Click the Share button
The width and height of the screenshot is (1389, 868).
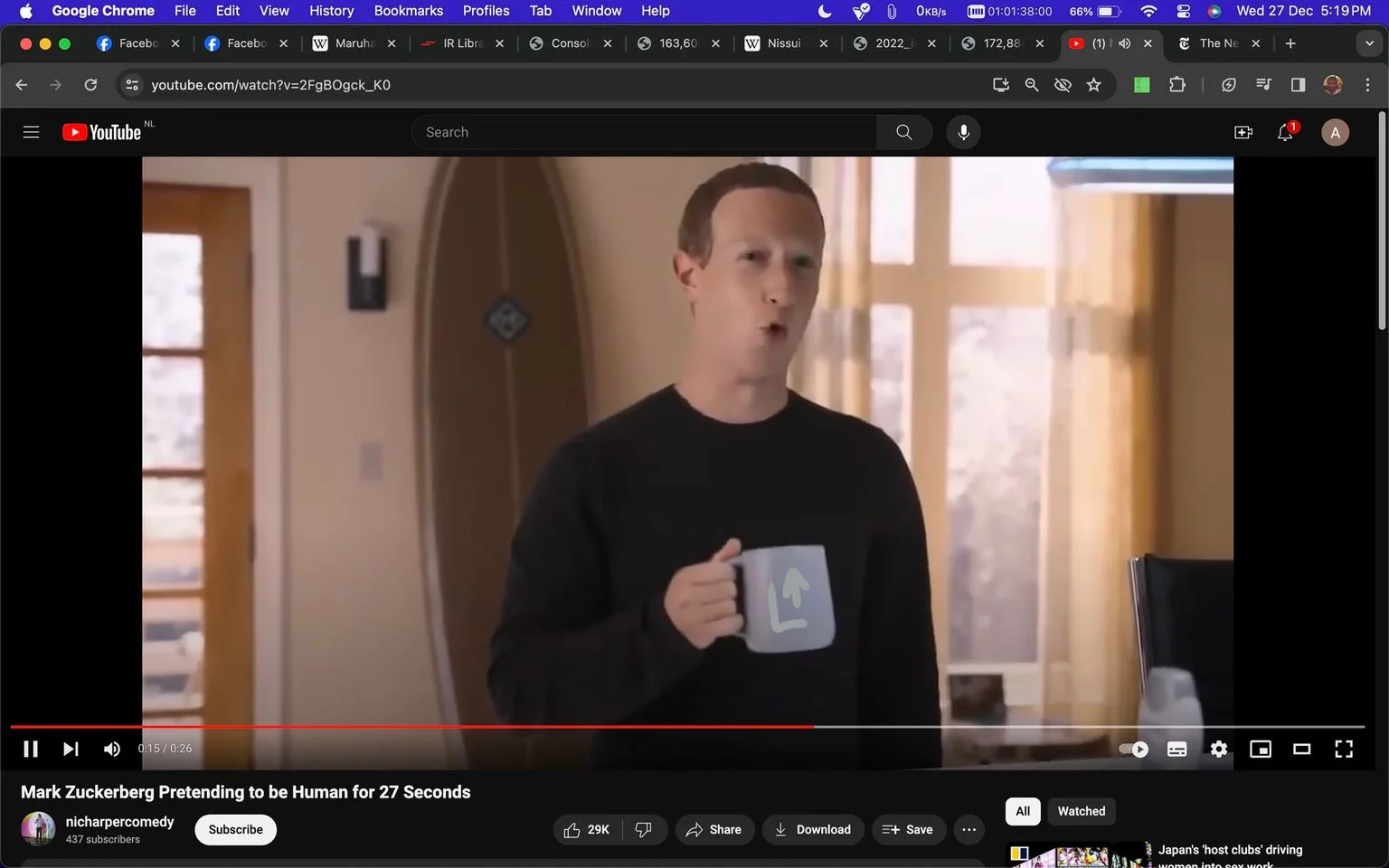tap(714, 829)
